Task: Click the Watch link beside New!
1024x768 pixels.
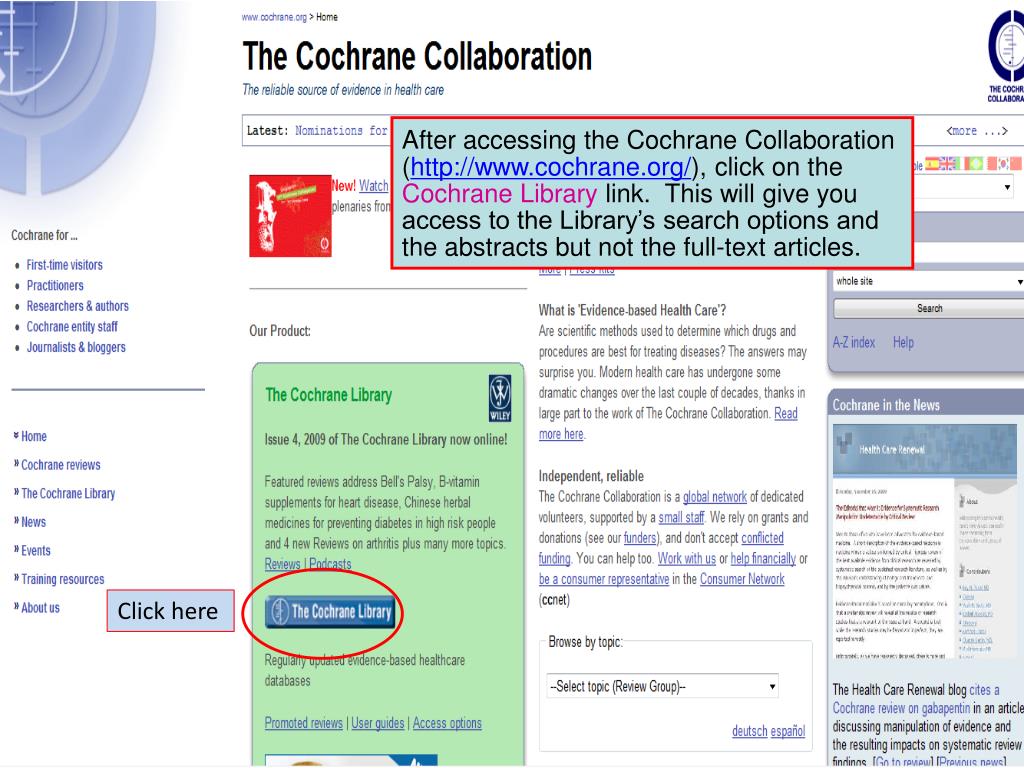Action: 374,185
